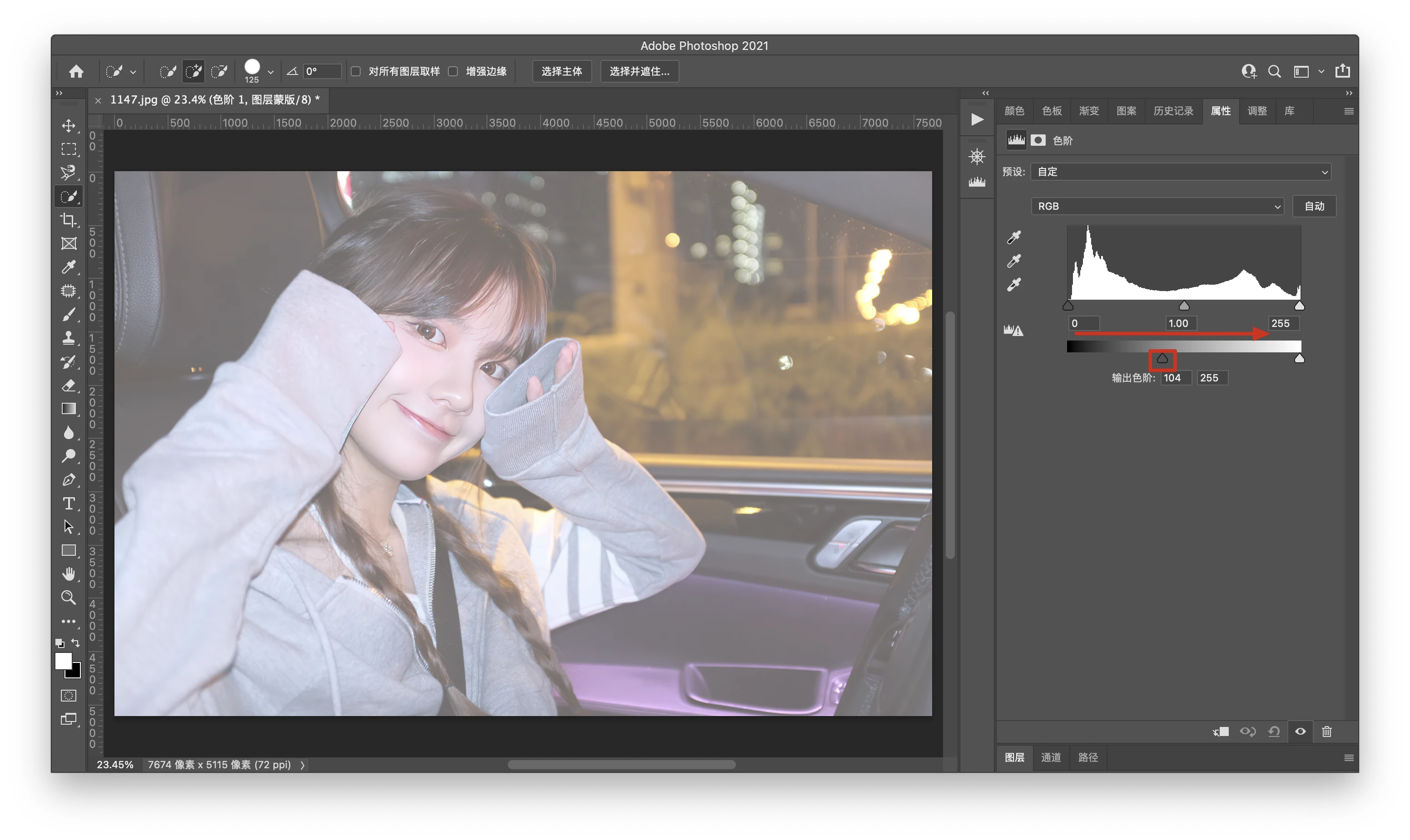This screenshot has height=840, width=1410.
Task: Expand the brush size picker dropdown
Action: [271, 72]
